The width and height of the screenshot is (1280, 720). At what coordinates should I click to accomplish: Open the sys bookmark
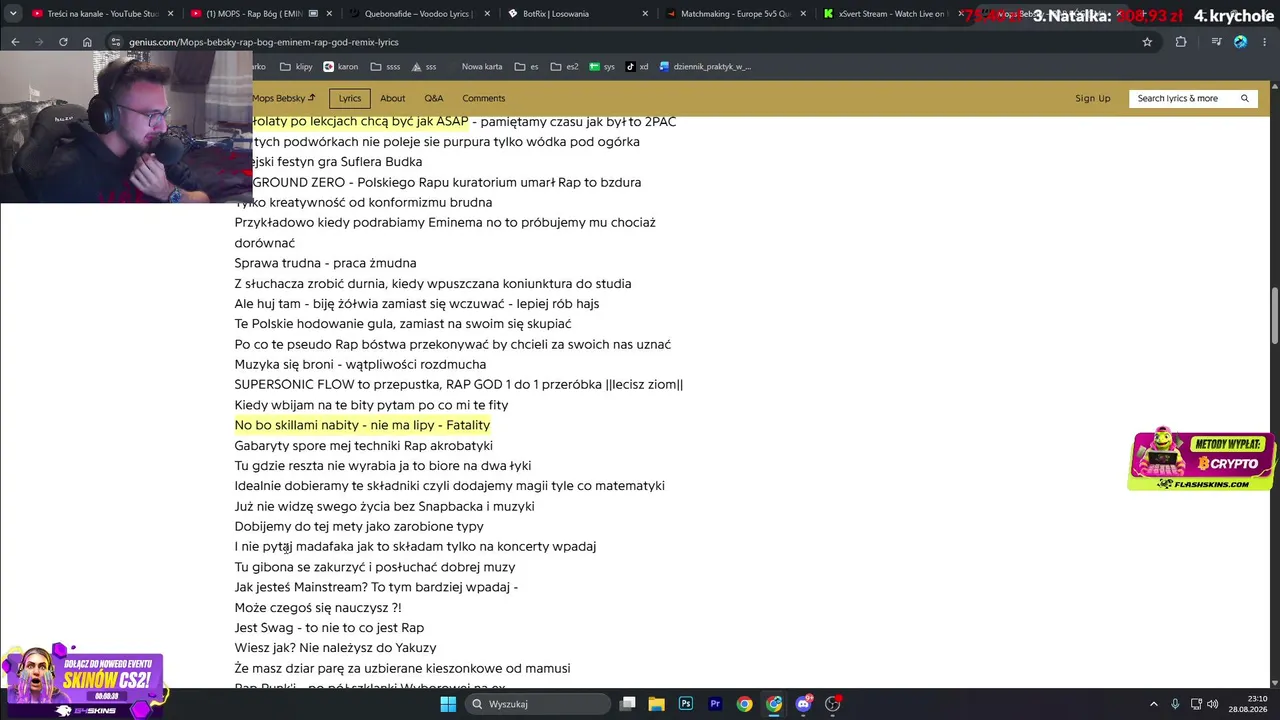pos(602,67)
